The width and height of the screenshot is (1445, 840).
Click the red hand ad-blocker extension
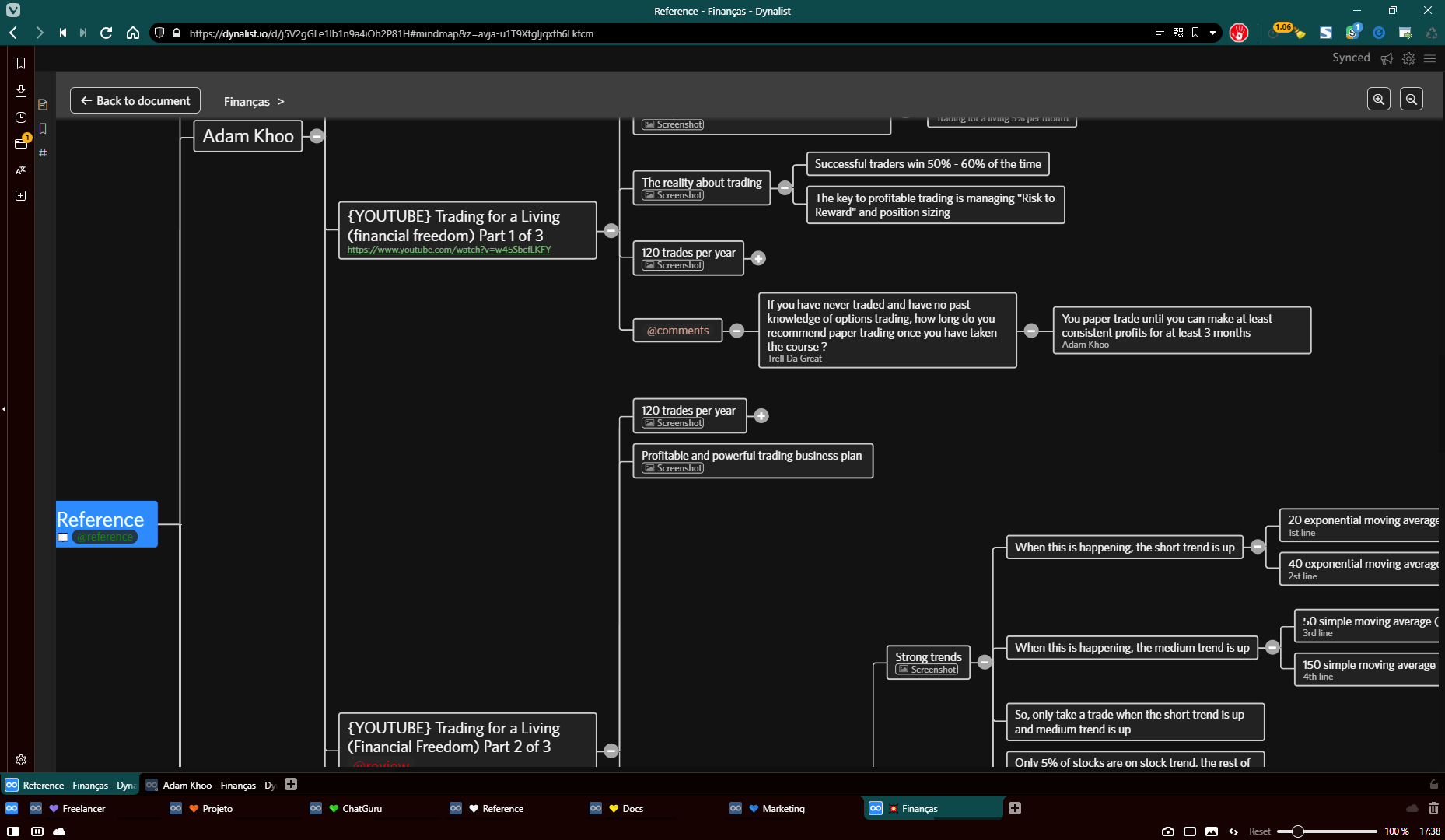click(x=1239, y=33)
